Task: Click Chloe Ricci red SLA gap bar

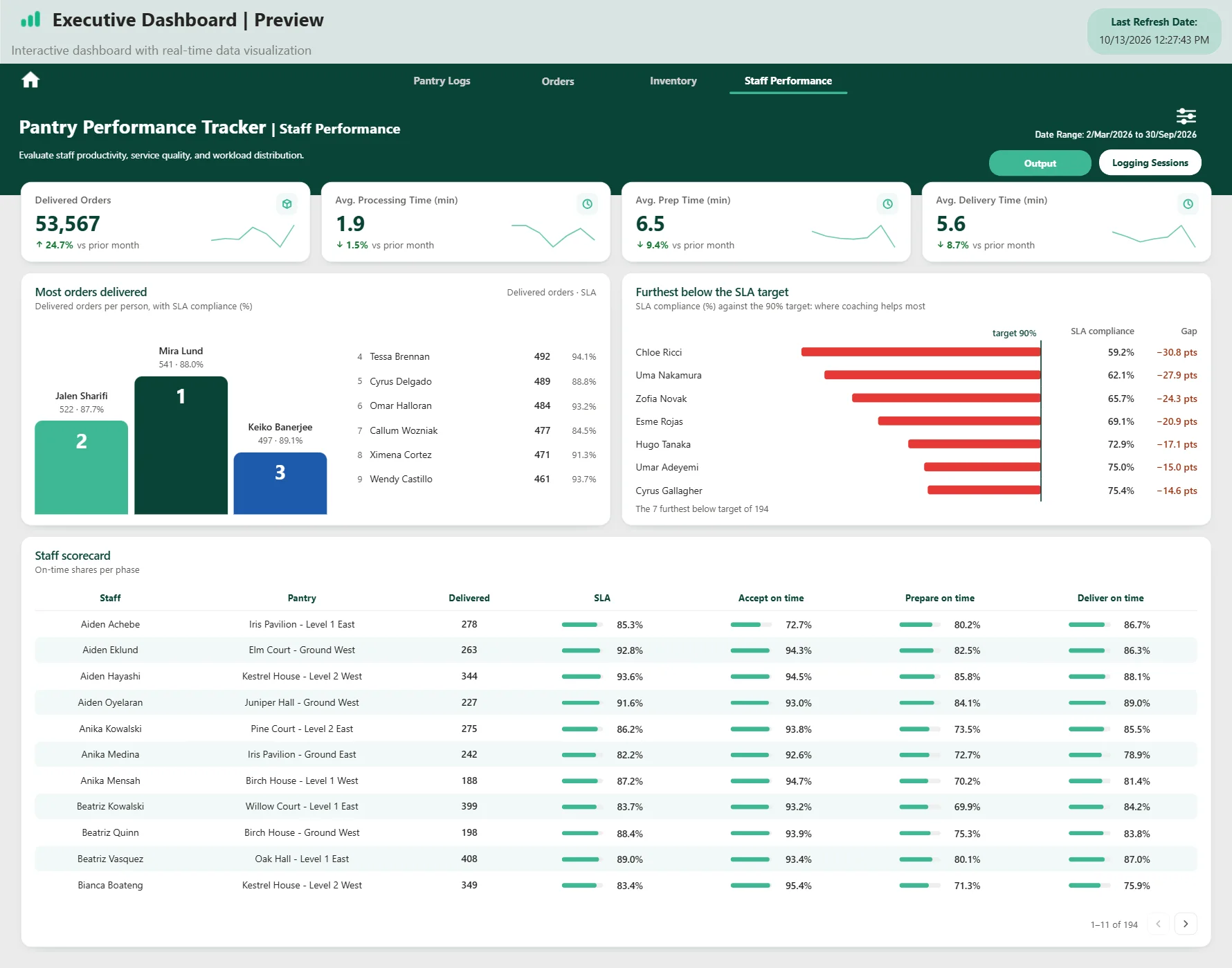Action: click(x=921, y=352)
